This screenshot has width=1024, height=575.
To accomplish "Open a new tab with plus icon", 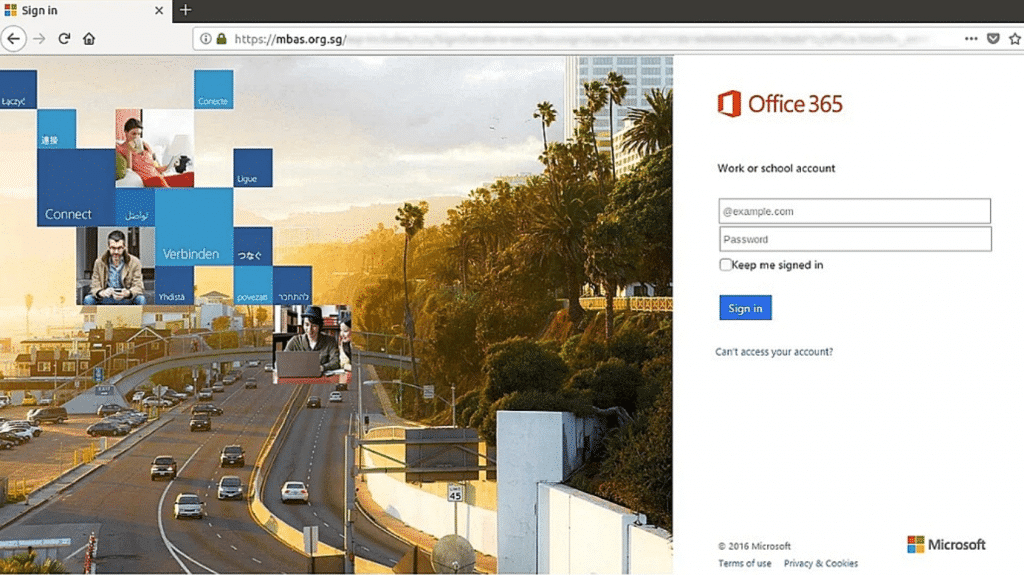I will (x=185, y=10).
